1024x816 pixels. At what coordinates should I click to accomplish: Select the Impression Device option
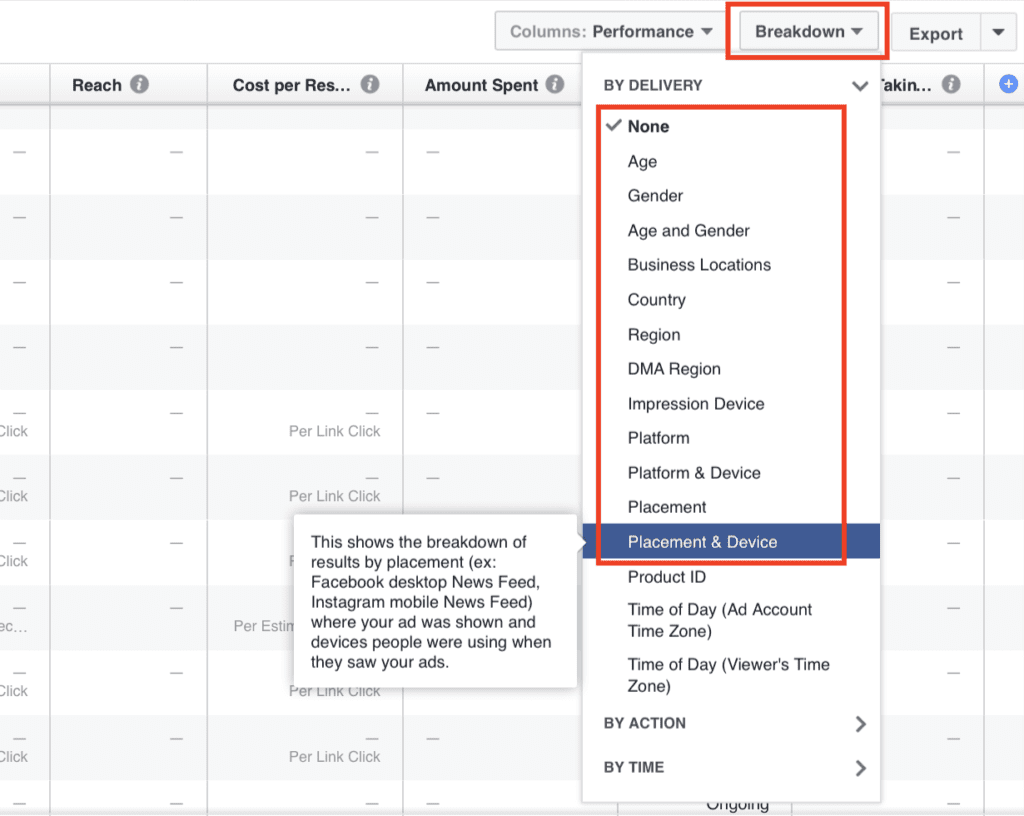(731, 403)
